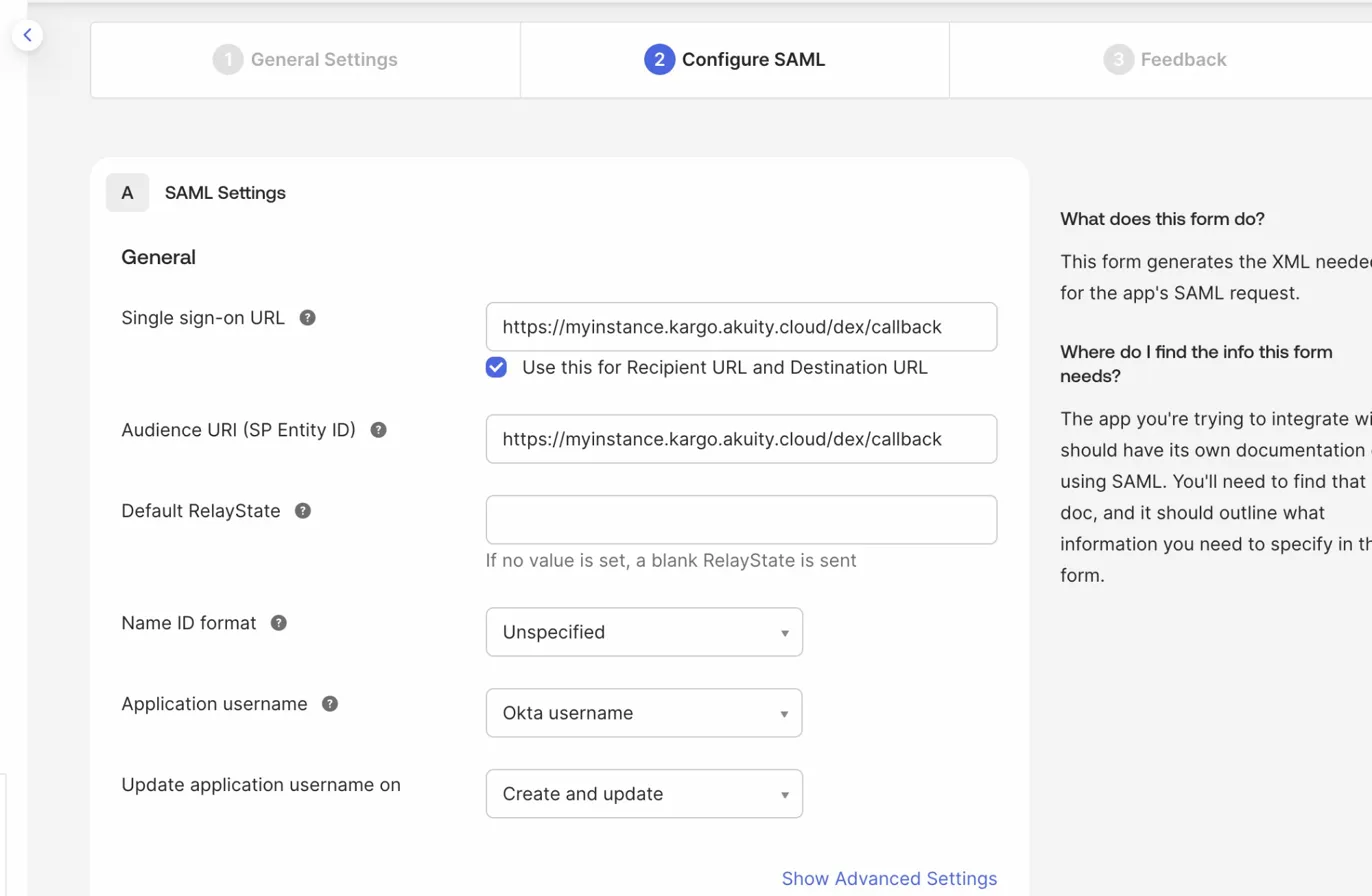Image resolution: width=1372 pixels, height=896 pixels.
Task: Click the SAML Settings section heading
Action: 225,193
